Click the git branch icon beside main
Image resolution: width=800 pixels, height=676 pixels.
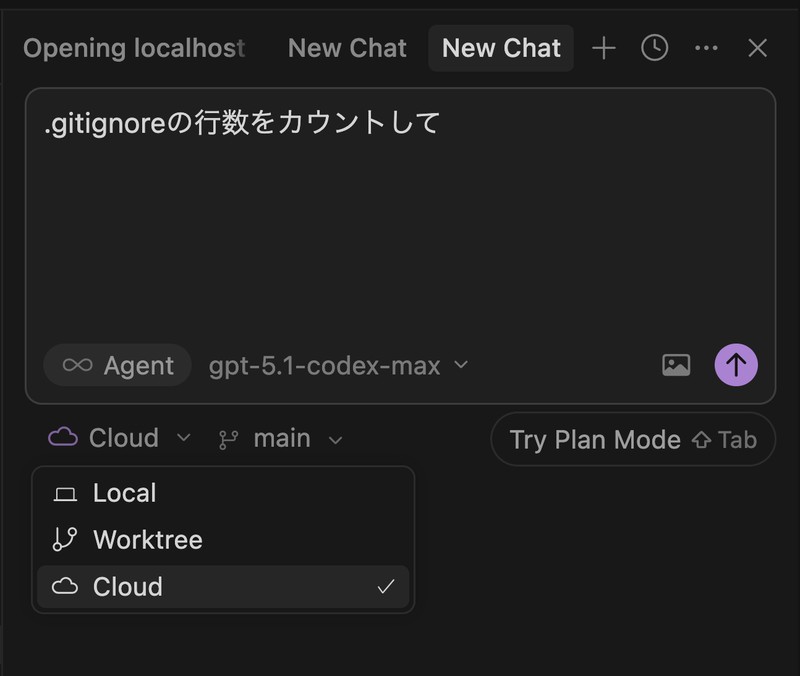228,438
